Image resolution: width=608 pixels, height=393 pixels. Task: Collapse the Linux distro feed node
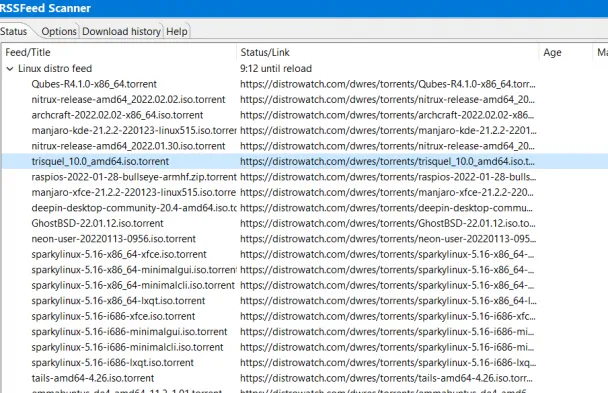10,69
